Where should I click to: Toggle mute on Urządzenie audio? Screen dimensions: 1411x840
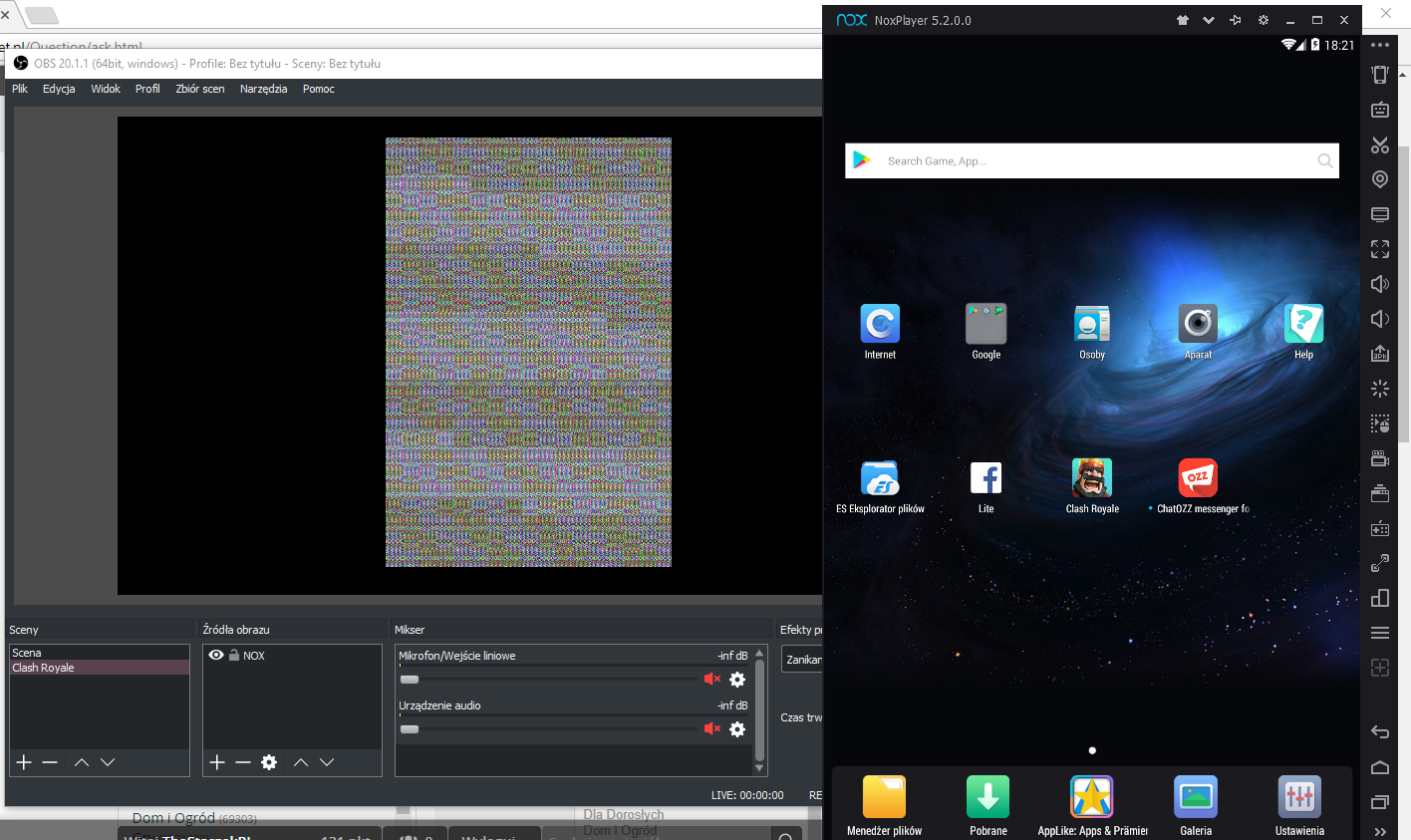pyautogui.click(x=711, y=728)
